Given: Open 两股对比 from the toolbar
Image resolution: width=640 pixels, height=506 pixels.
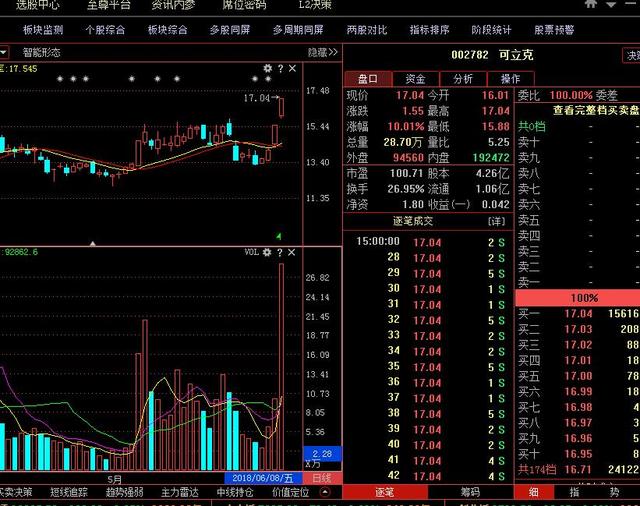Looking at the screenshot, I should click(x=366, y=30).
